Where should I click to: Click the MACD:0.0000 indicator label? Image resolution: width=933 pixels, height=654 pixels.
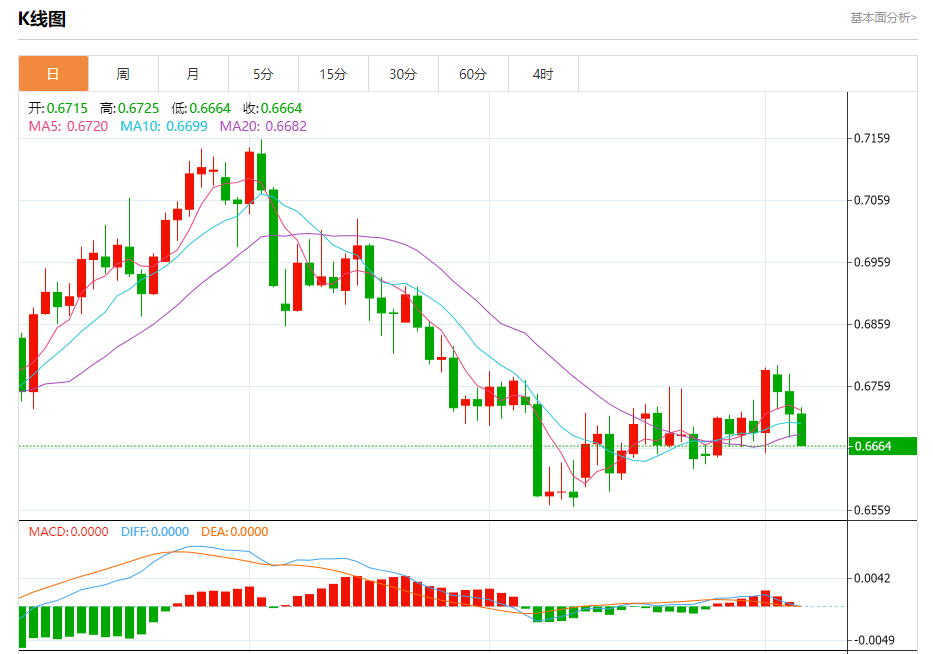coord(68,531)
